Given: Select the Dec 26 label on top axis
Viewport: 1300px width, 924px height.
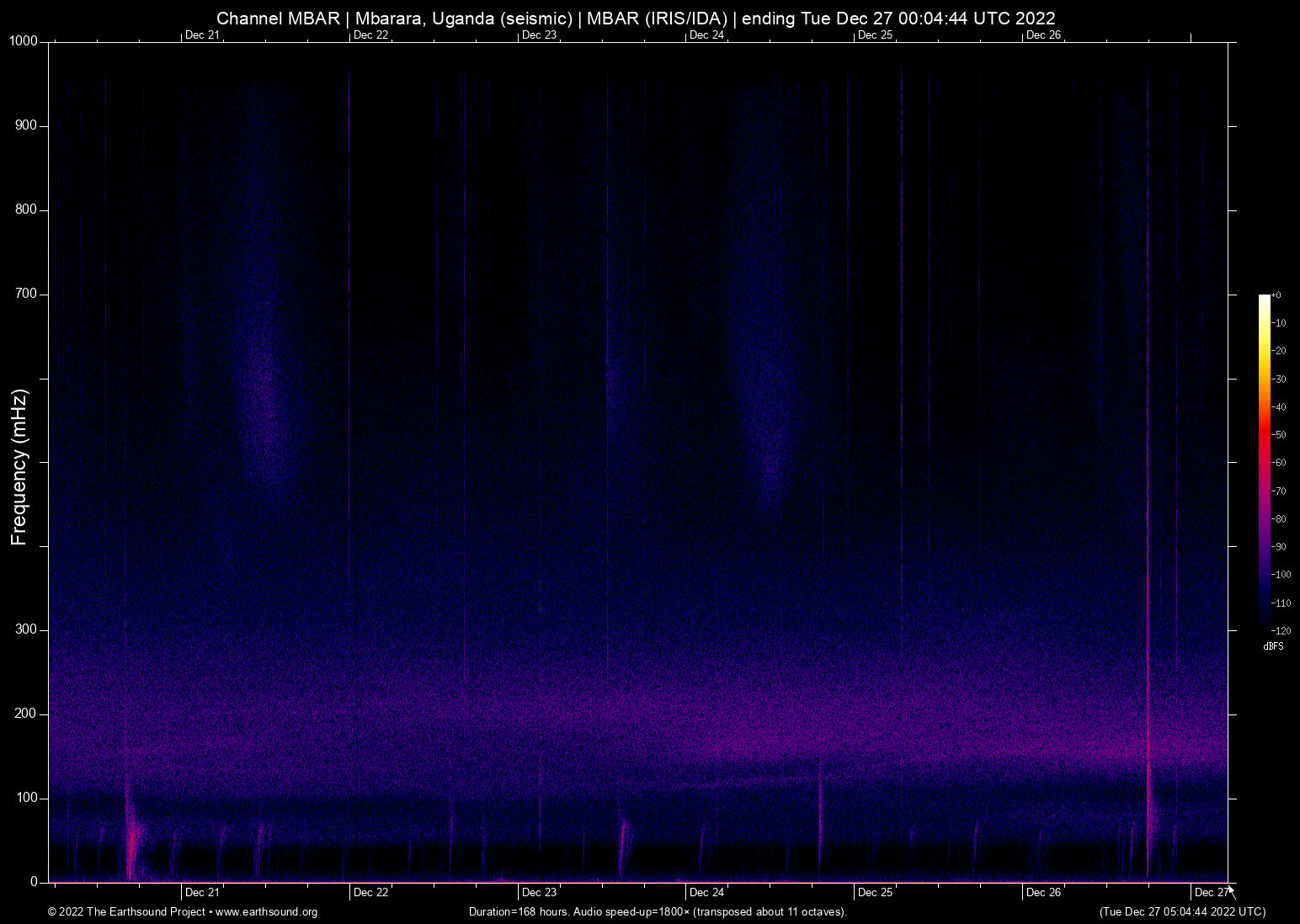Looking at the screenshot, I should point(1044,35).
